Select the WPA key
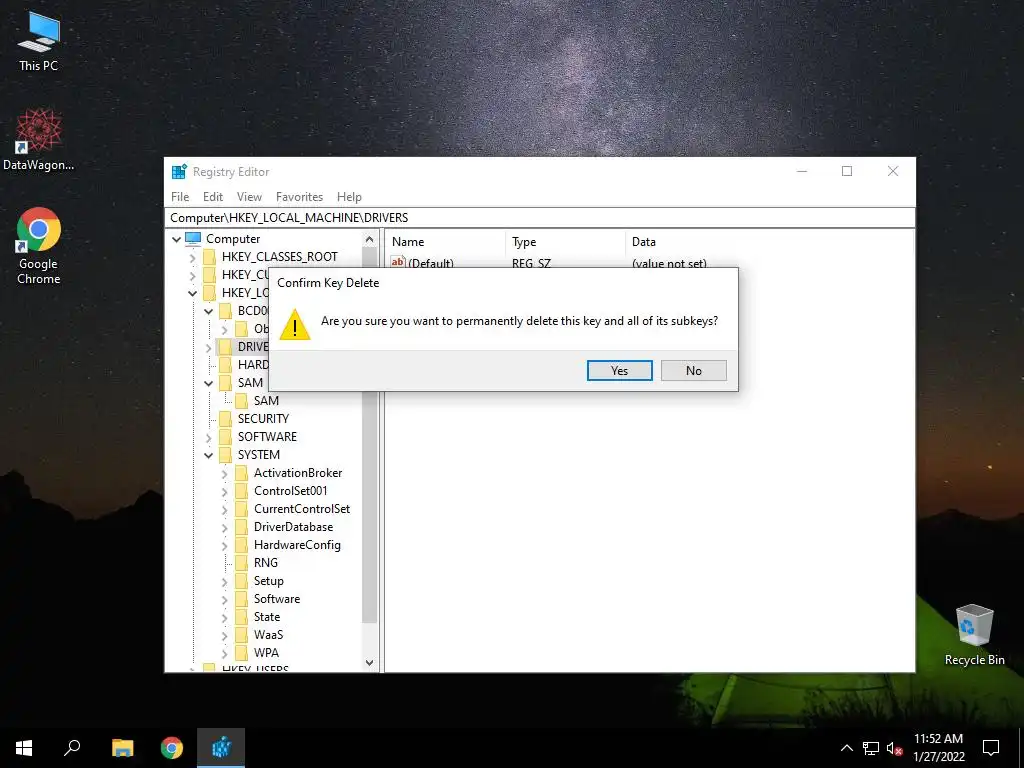The image size is (1024, 768). click(266, 653)
